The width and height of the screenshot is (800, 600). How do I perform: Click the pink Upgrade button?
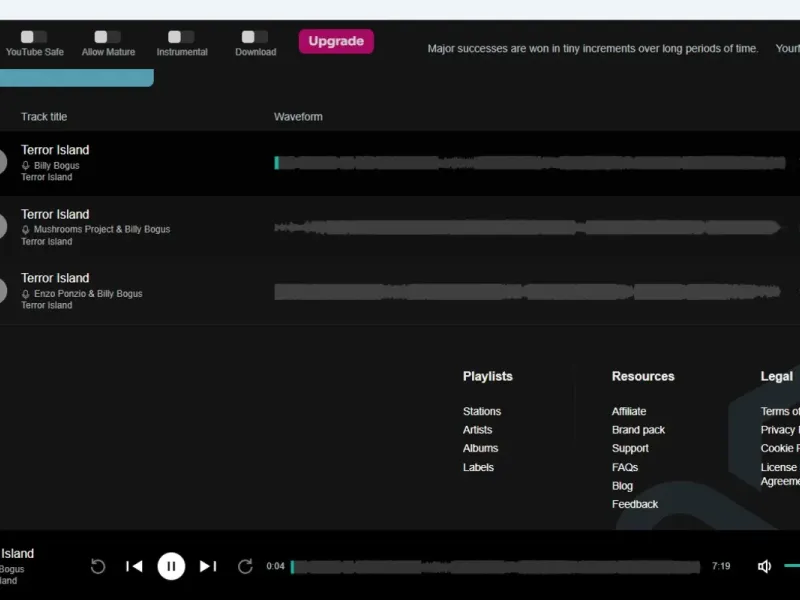pos(336,41)
